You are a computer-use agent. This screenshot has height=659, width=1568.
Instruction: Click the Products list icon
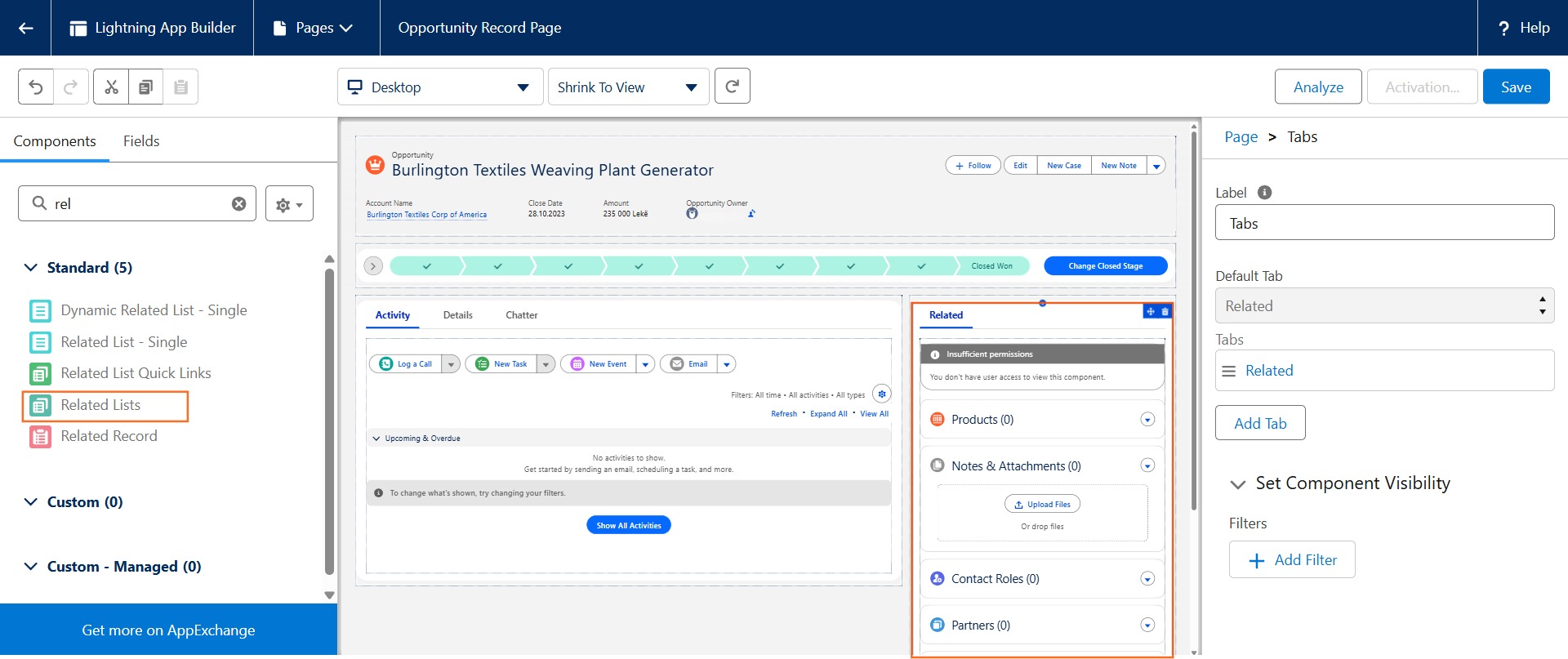[x=938, y=419]
